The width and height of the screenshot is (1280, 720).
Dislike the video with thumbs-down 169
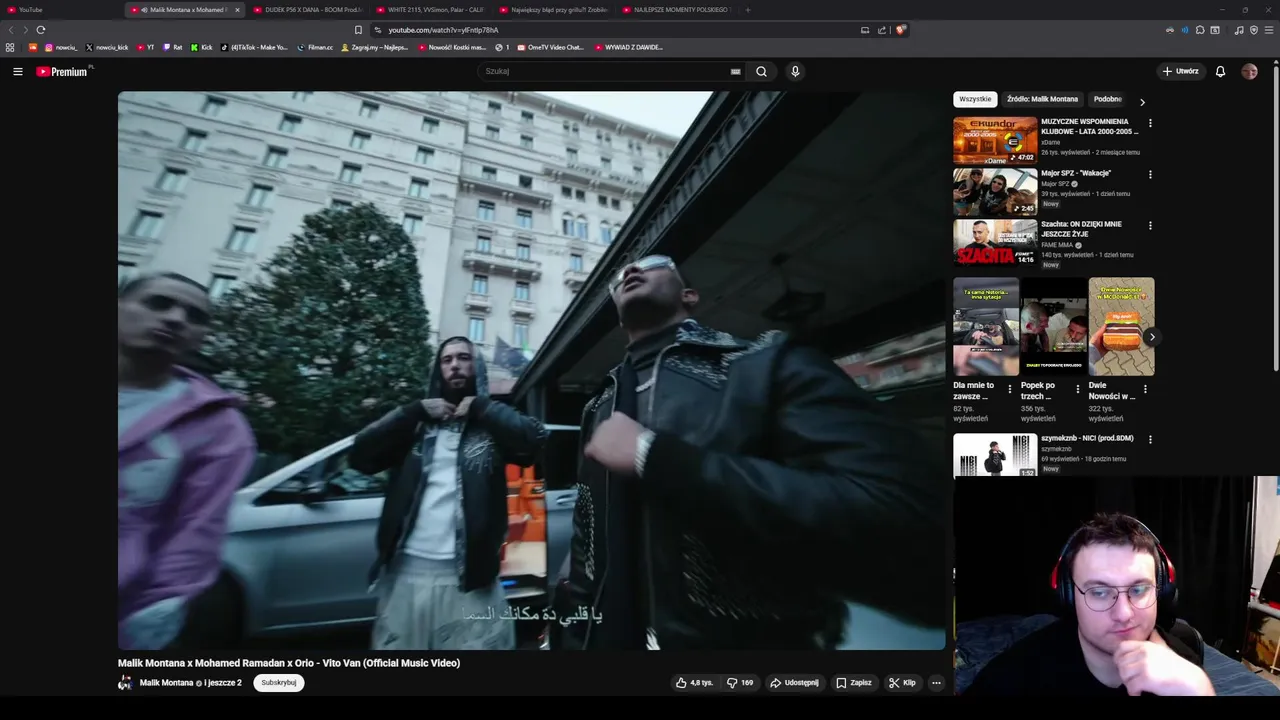[x=741, y=683]
